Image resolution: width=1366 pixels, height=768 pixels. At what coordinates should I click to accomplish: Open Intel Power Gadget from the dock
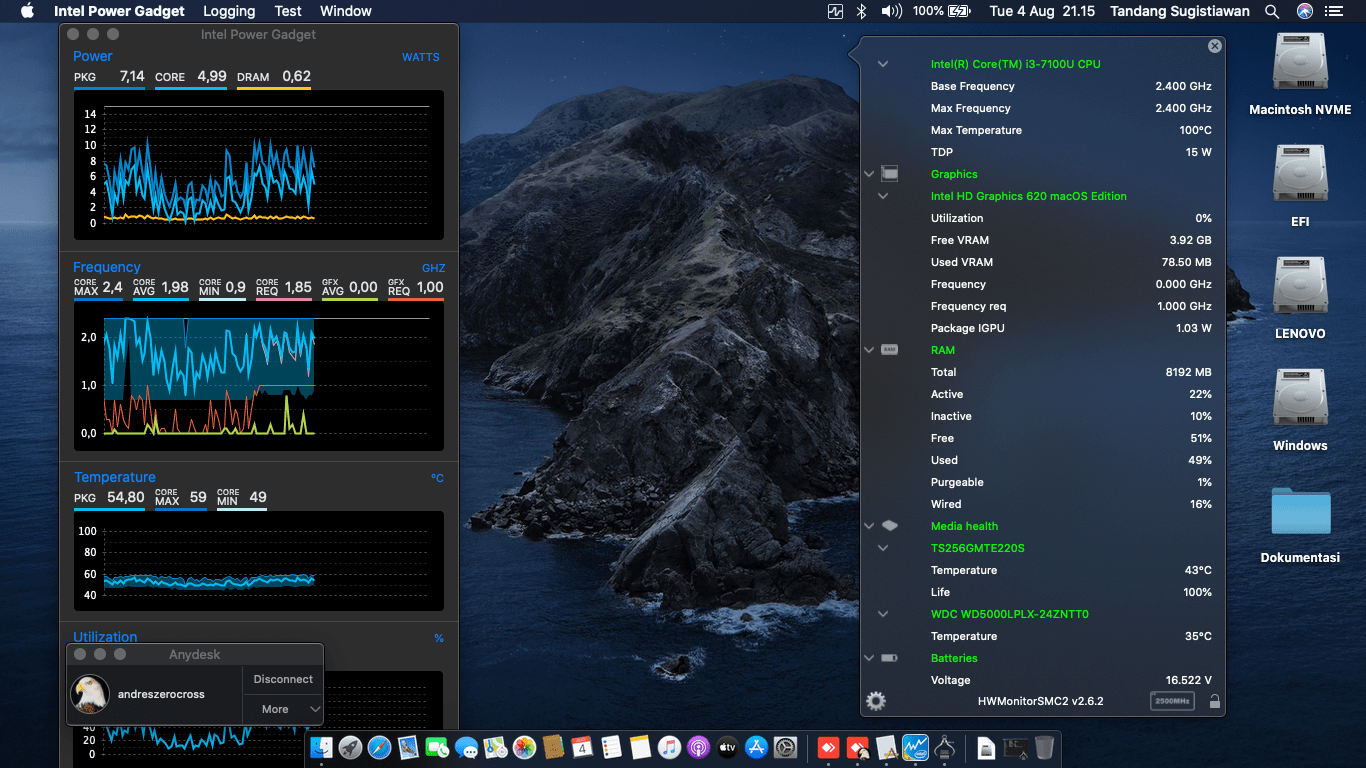click(x=915, y=747)
